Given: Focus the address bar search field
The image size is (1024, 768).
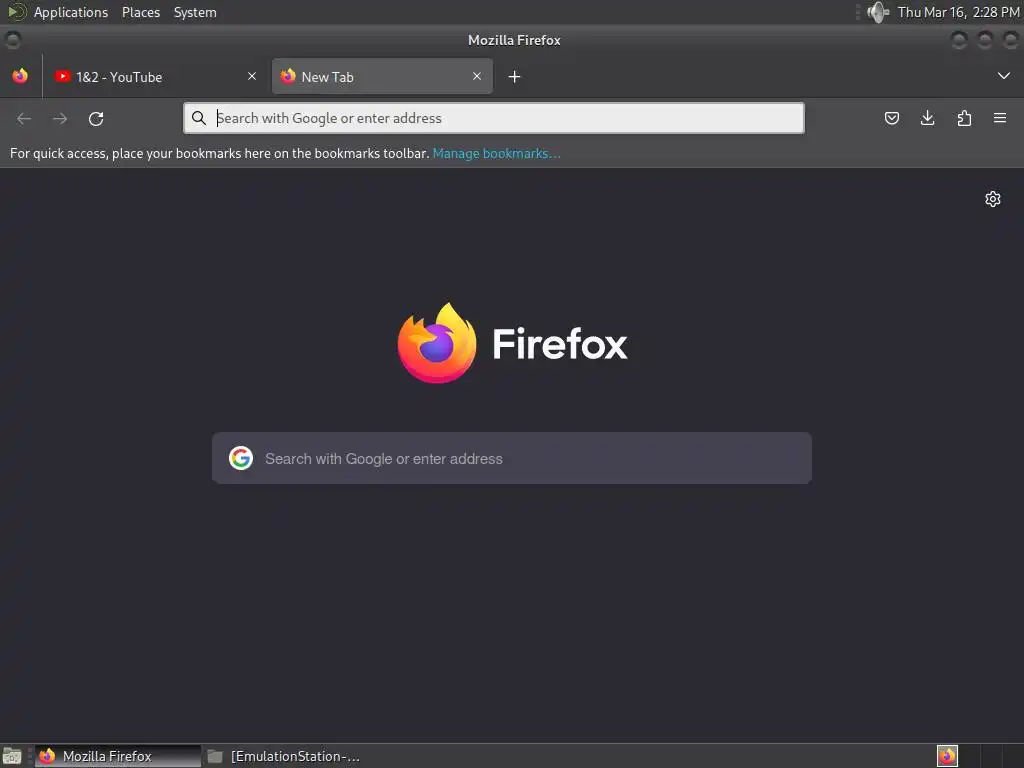Looking at the screenshot, I should 494,118.
